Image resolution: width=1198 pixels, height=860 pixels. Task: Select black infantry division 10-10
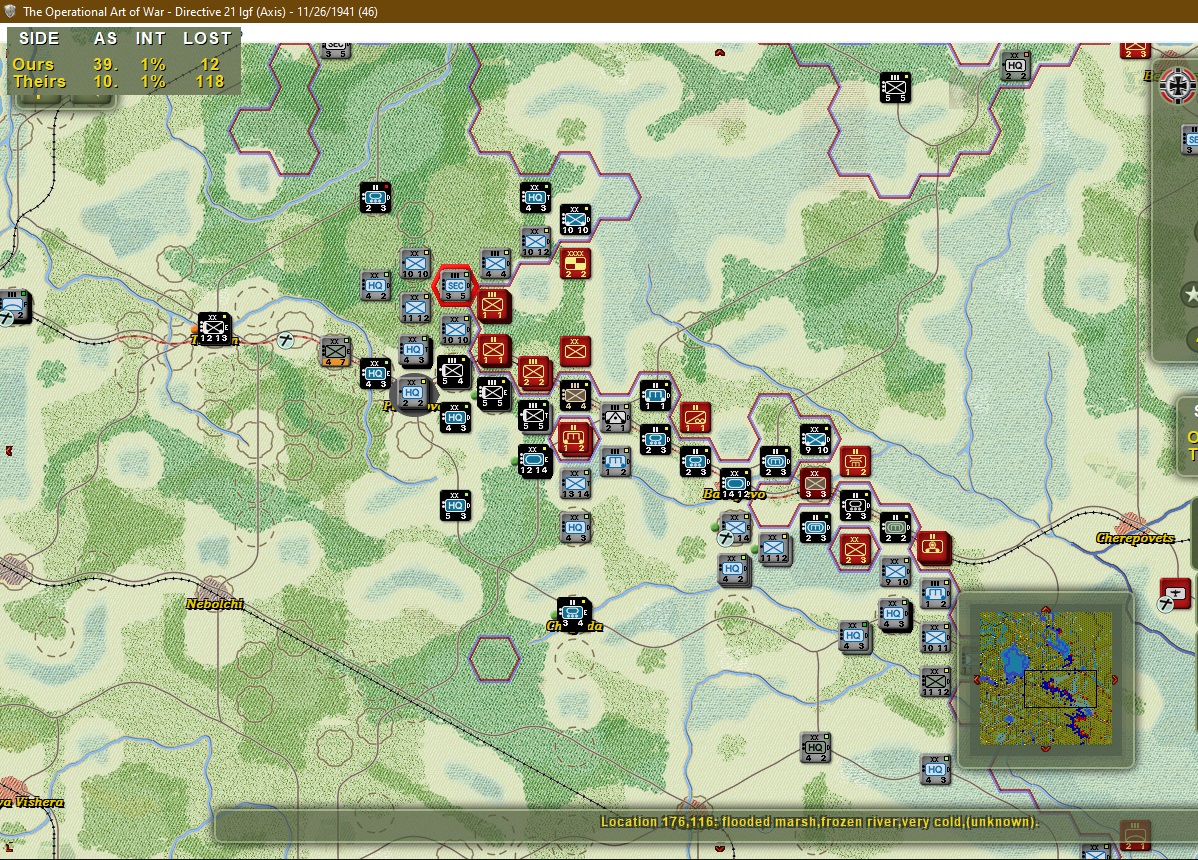(575, 219)
